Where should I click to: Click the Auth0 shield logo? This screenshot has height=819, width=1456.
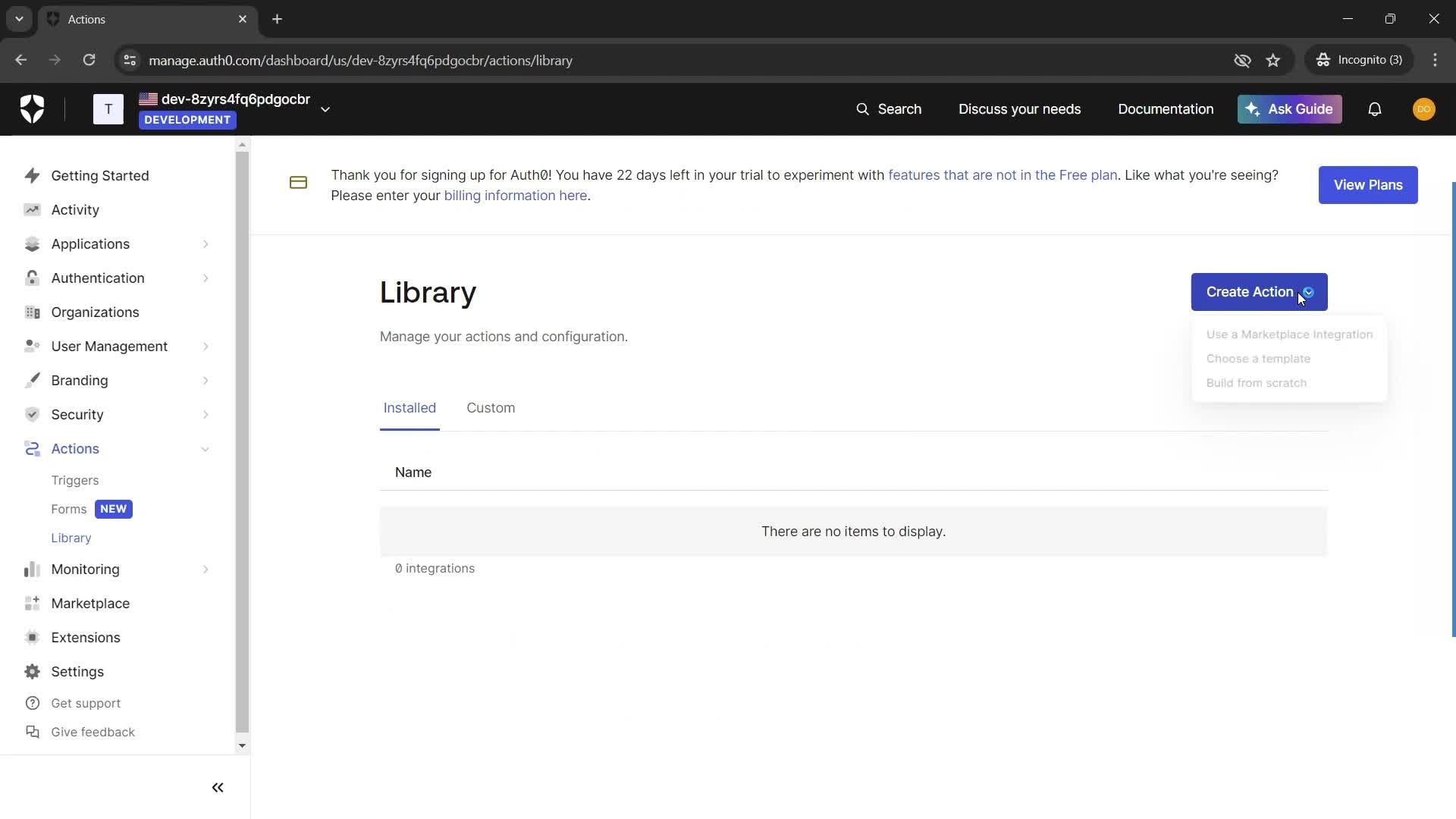(x=32, y=109)
